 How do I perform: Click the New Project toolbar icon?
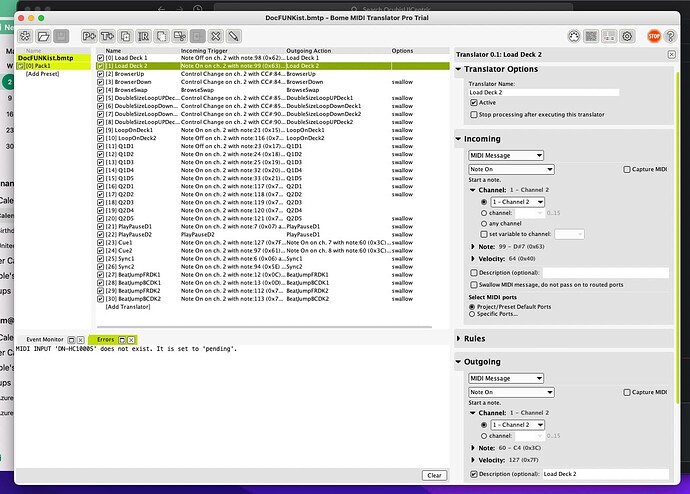(x=25, y=36)
